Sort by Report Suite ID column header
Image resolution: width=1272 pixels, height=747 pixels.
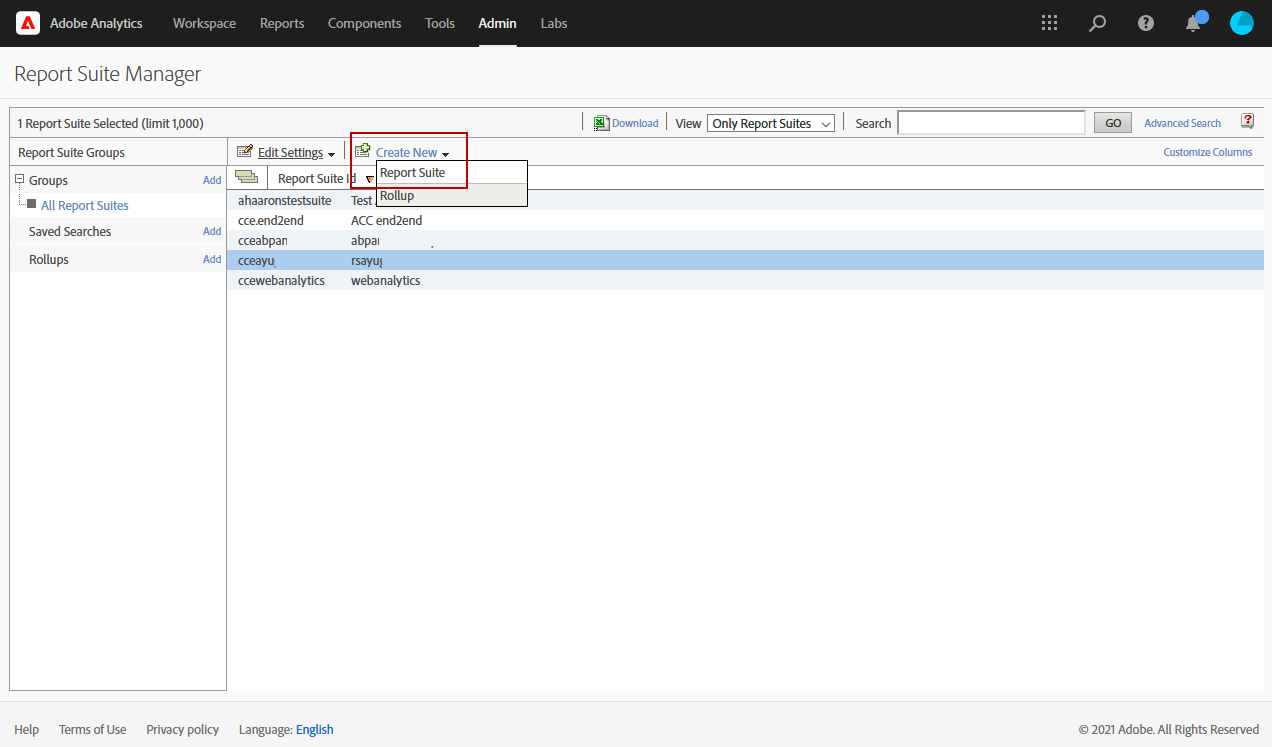[x=316, y=178]
